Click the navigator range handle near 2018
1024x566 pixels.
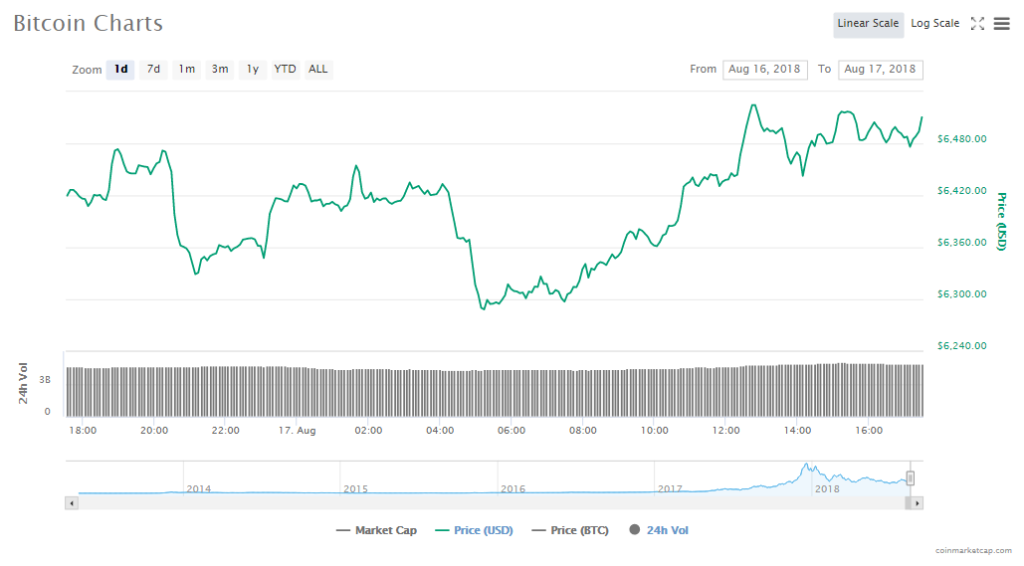click(x=910, y=478)
